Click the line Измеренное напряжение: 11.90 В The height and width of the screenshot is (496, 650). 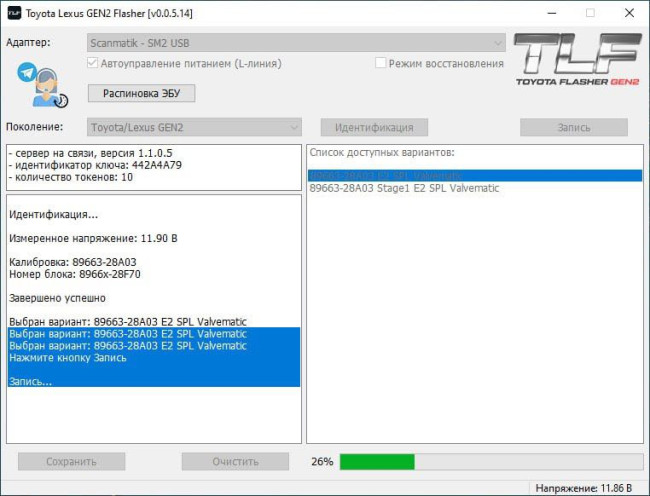pos(93,238)
